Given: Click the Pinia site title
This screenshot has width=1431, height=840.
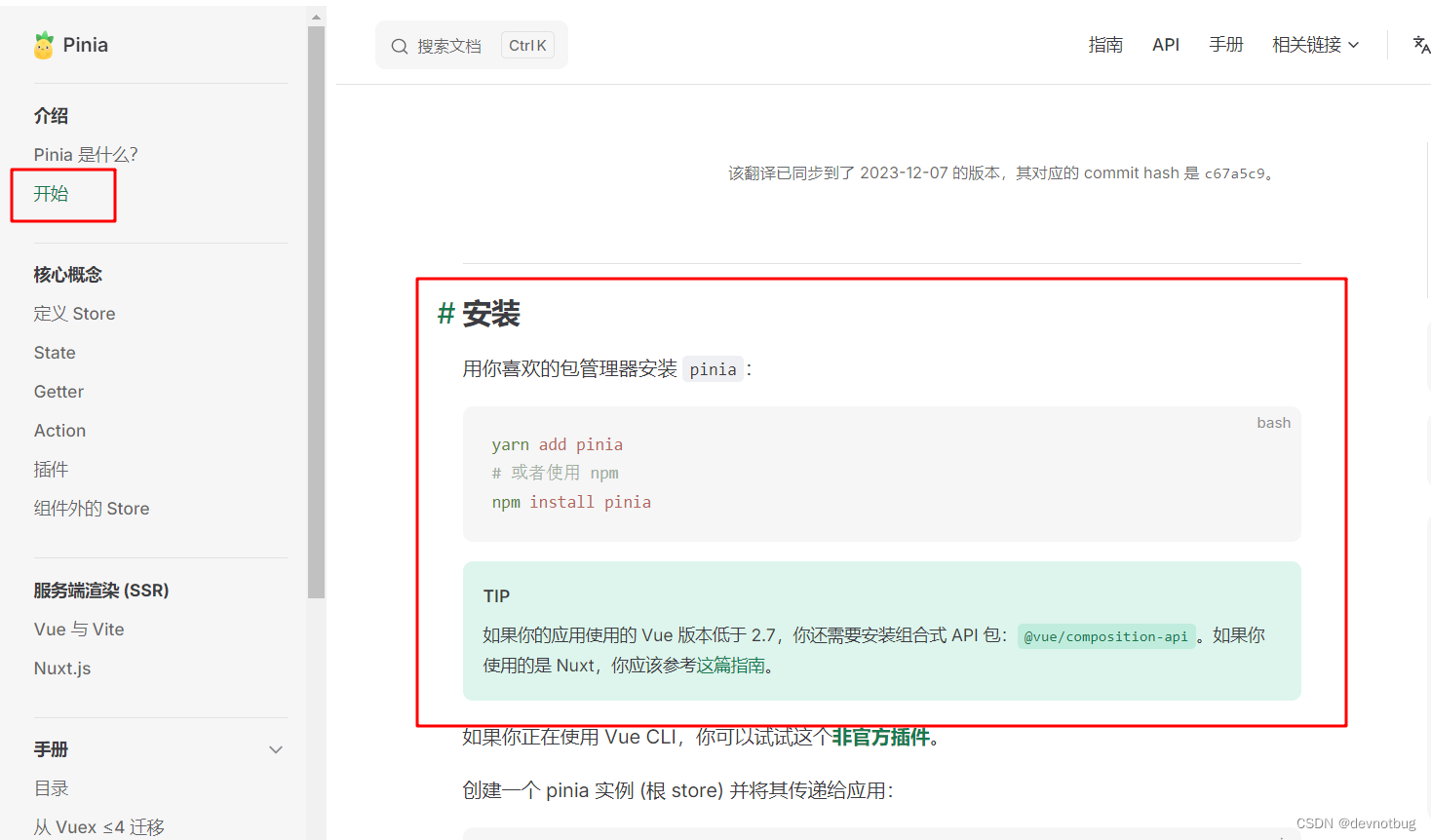Looking at the screenshot, I should [86, 45].
